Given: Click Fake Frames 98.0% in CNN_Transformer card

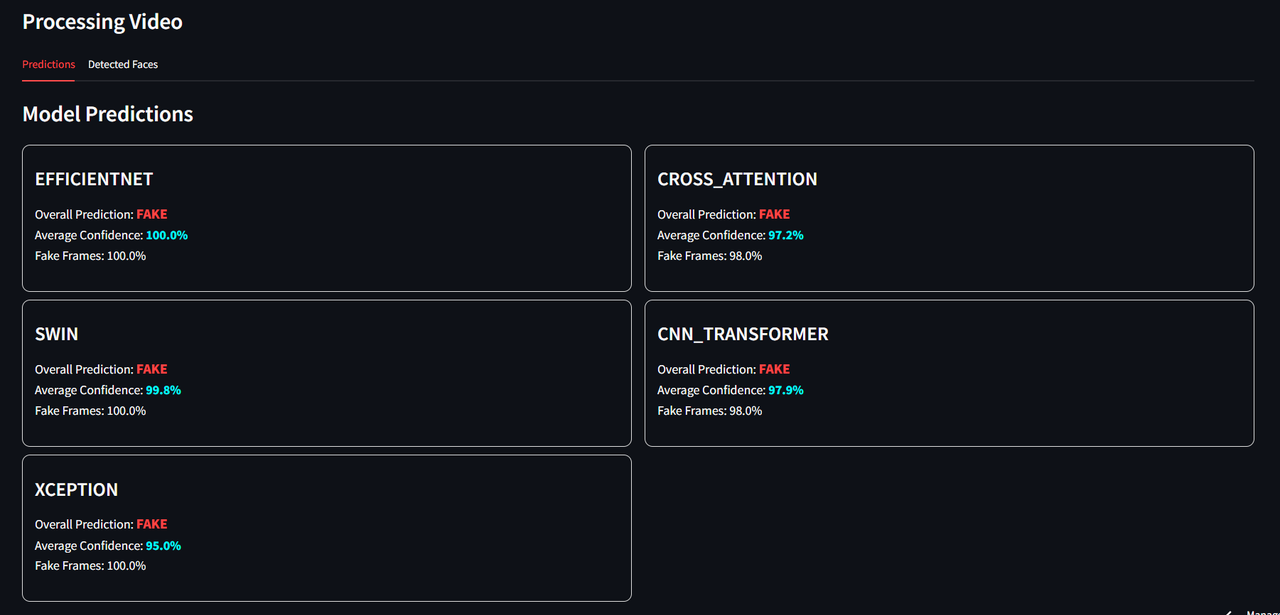Looking at the screenshot, I should [x=710, y=411].
